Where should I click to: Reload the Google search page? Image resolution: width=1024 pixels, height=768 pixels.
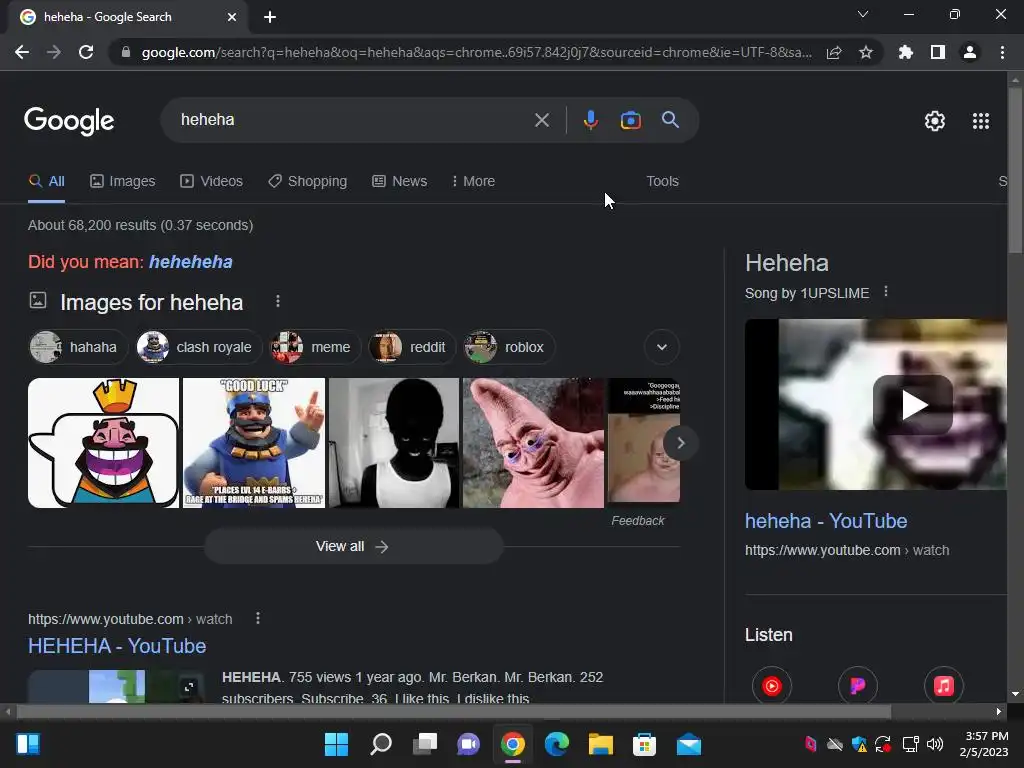86,52
